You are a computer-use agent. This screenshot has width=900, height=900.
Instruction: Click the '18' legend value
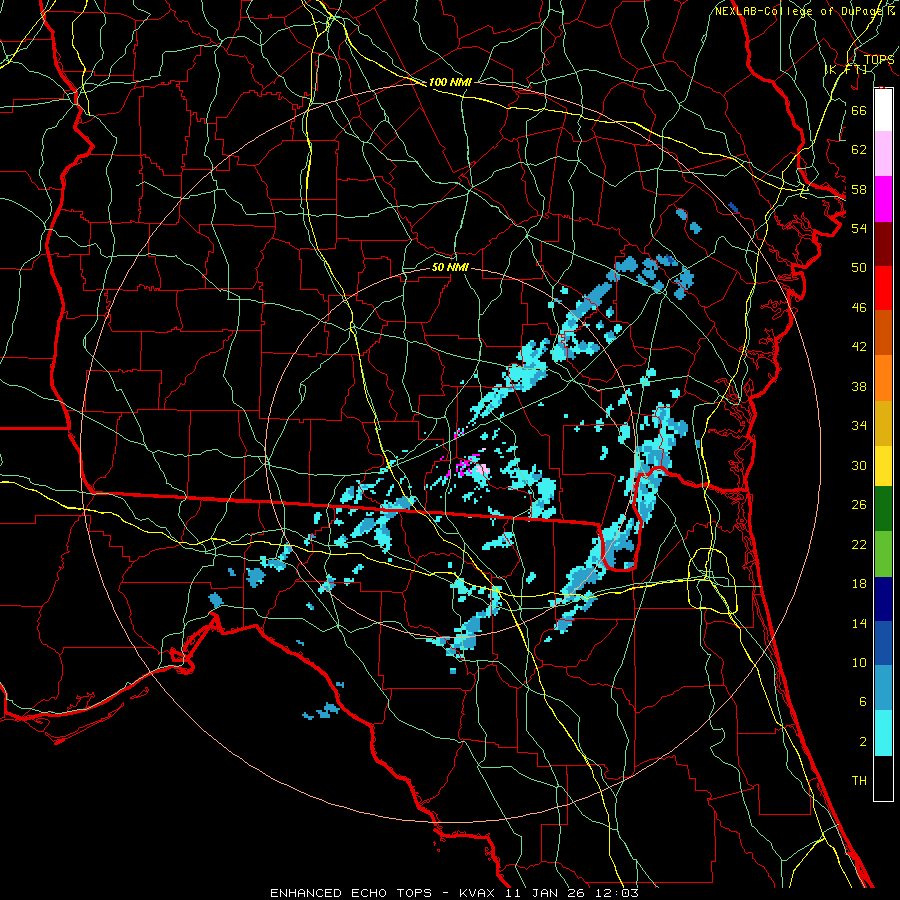(x=859, y=584)
